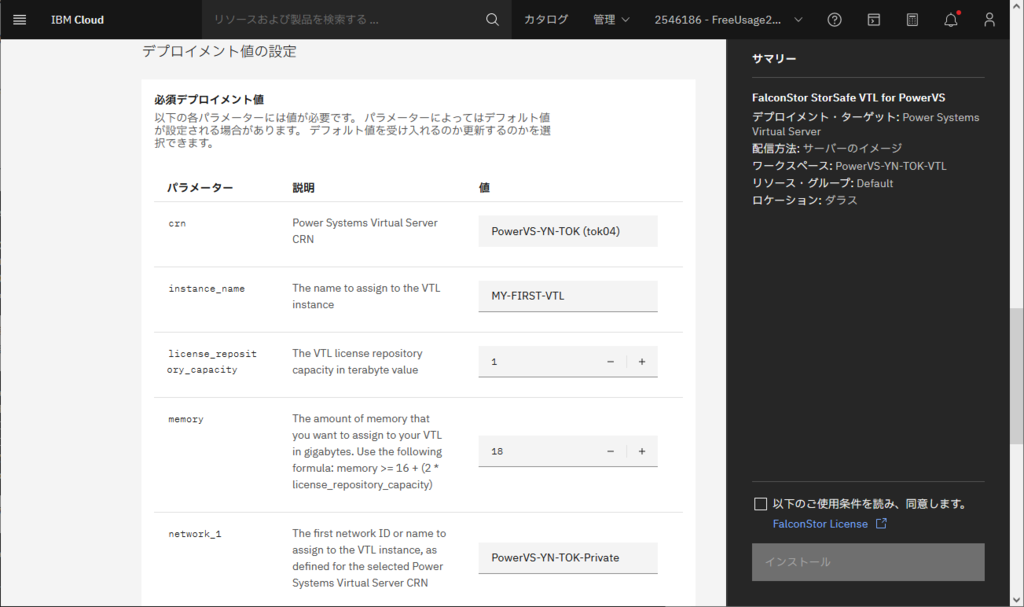1024x607 pixels.
Task: Click Power Systems Virtual Server CRN description
Action: click(x=364, y=231)
